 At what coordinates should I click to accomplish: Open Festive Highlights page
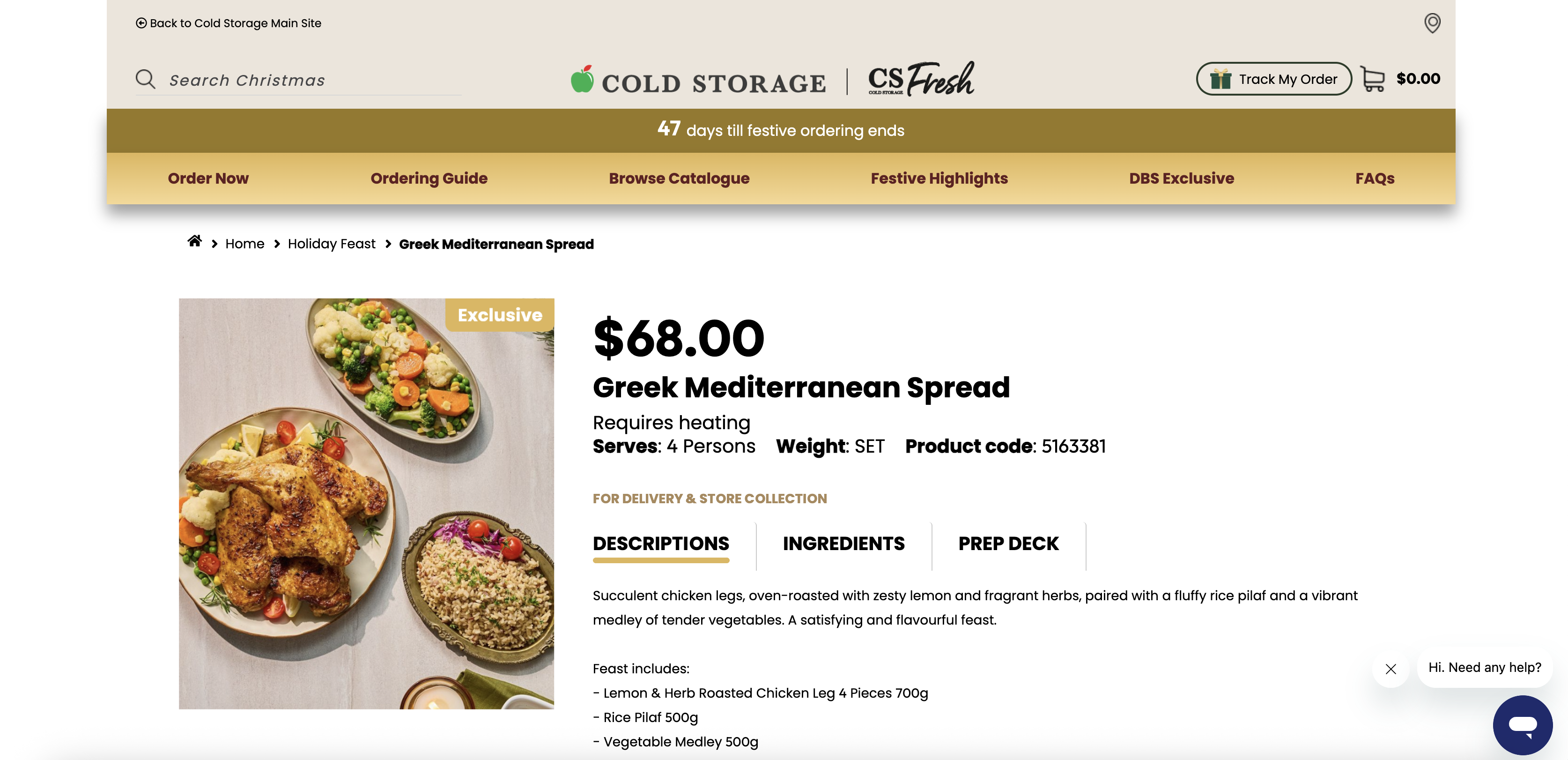[939, 179]
